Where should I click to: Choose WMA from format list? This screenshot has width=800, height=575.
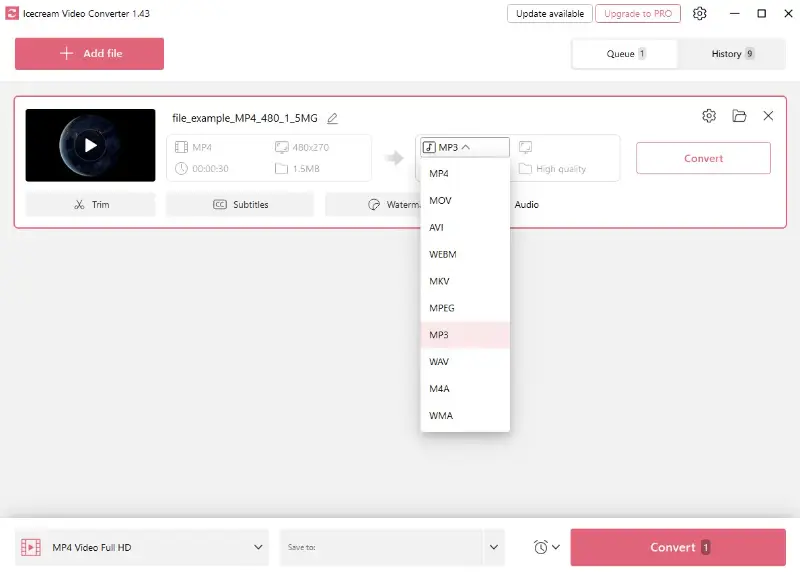[x=465, y=415]
